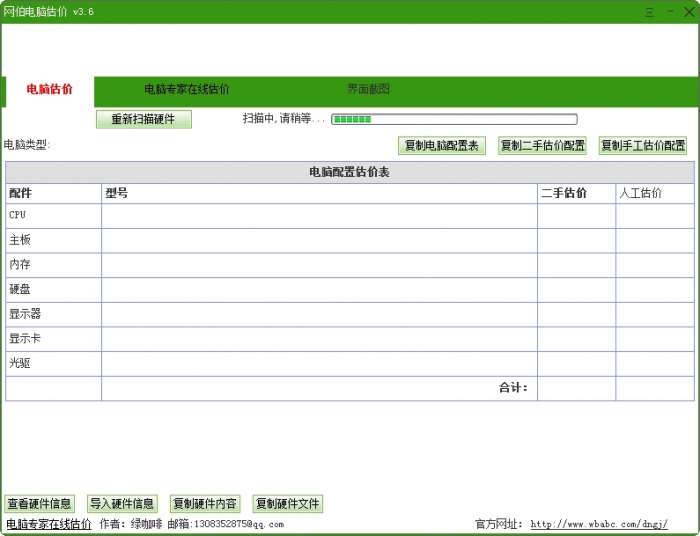This screenshot has height=536, width=700.
Task: Switch to the 电脑估价 tab
Action: pyautogui.click(x=49, y=89)
